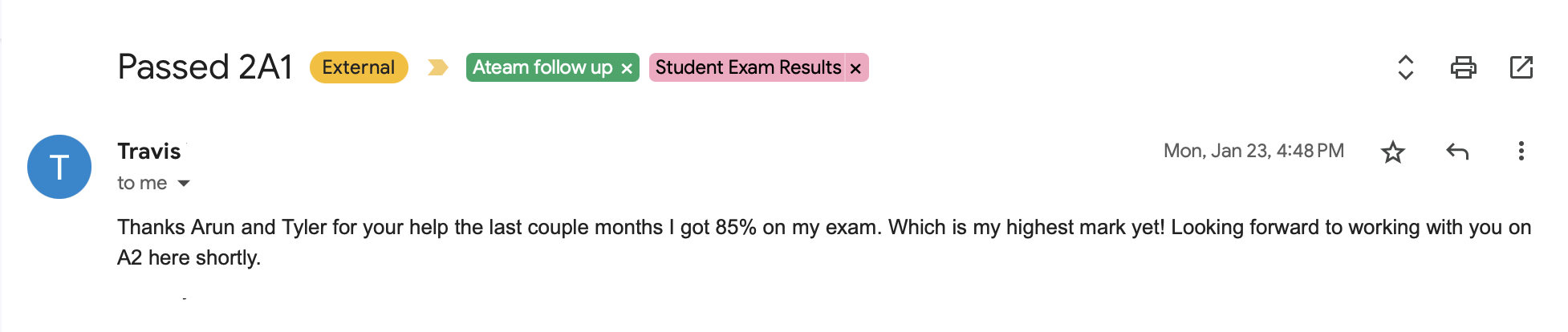Screen dimensions: 1568x332
Task: Star the message from Travis
Action: click(1393, 152)
